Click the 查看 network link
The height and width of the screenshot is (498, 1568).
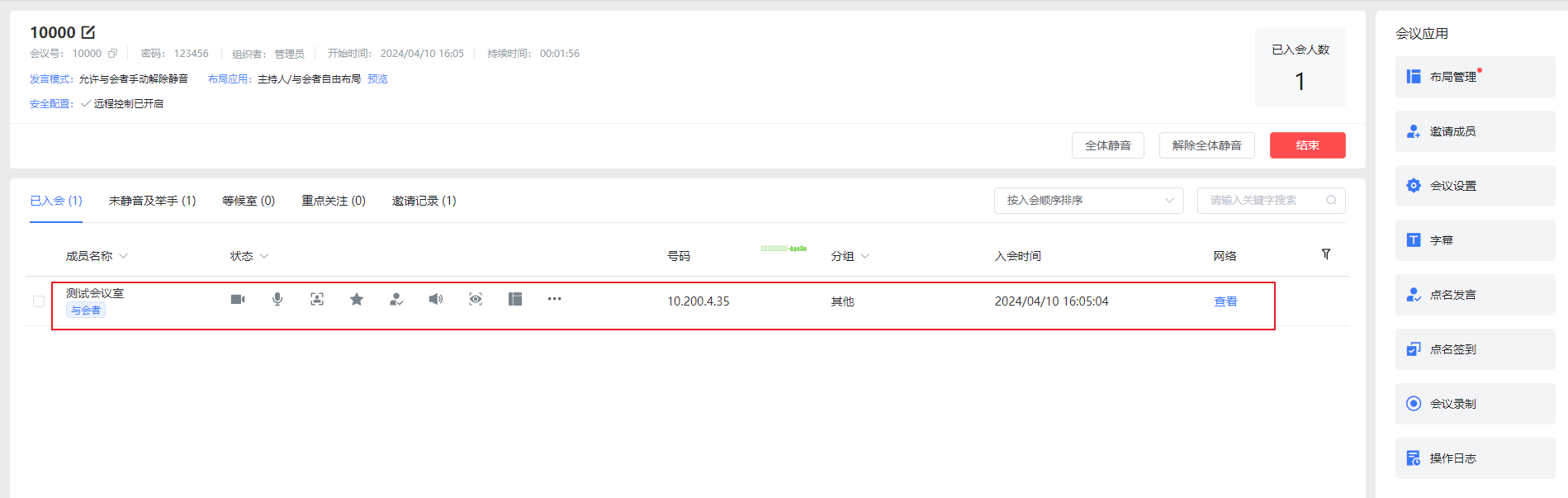click(1225, 301)
